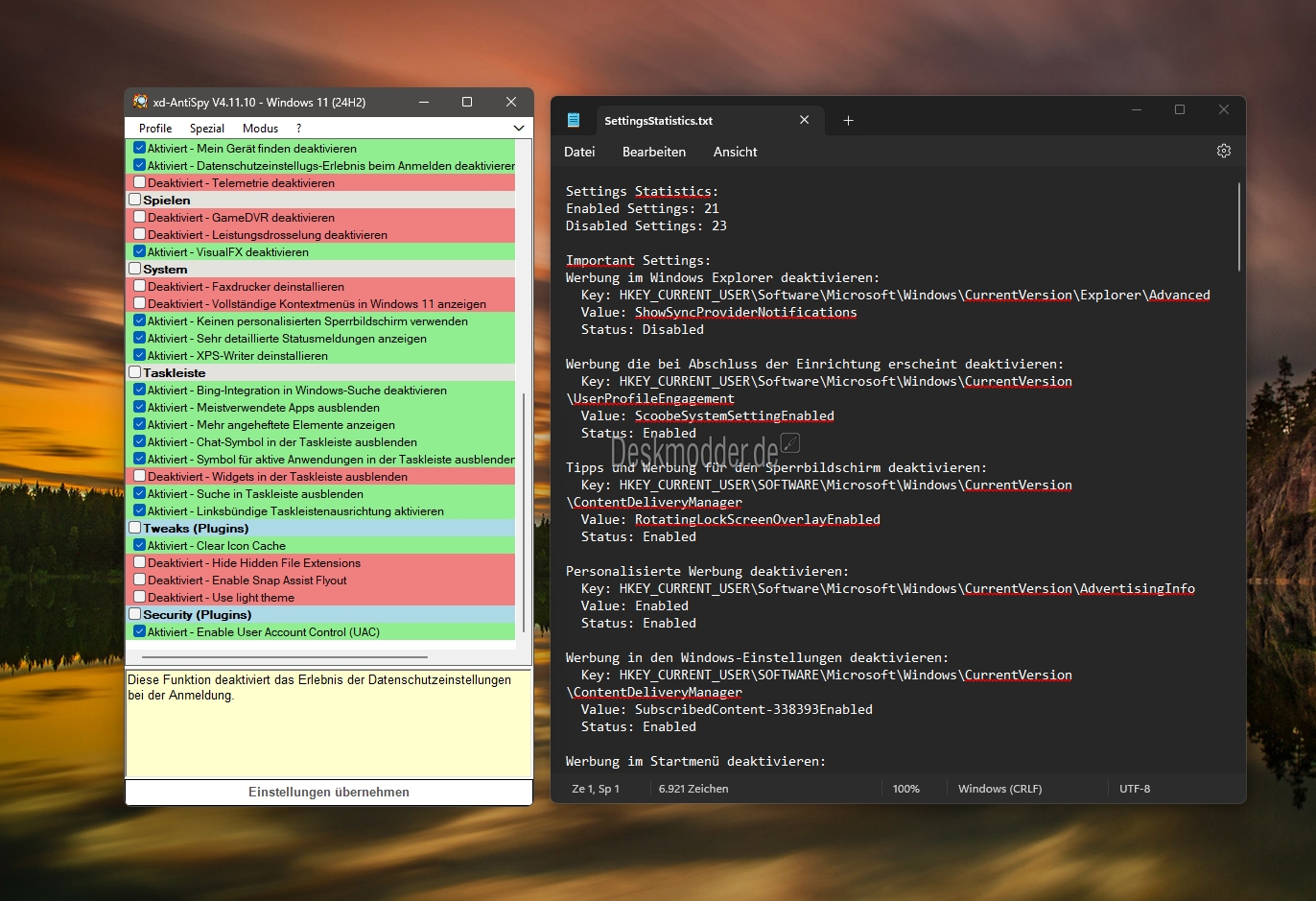
Task: Click 'Enabled Settings: 21' line in Notepad
Action: pyautogui.click(x=643, y=208)
